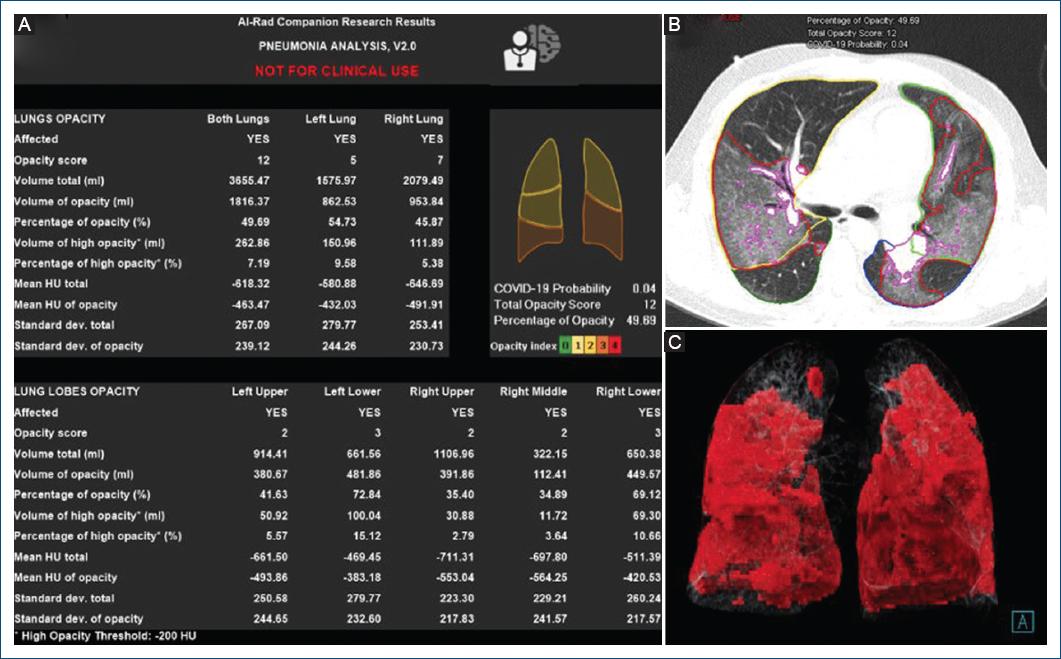The height and width of the screenshot is (659, 1061).
Task: Click the LUNG LOBES OPACITY table header
Action: click(77, 391)
